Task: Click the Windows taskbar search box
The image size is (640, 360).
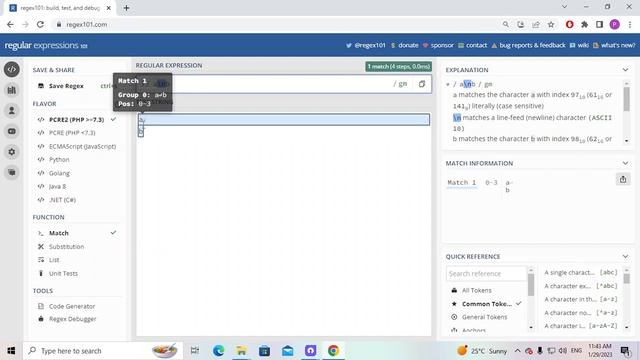Action: [104, 351]
